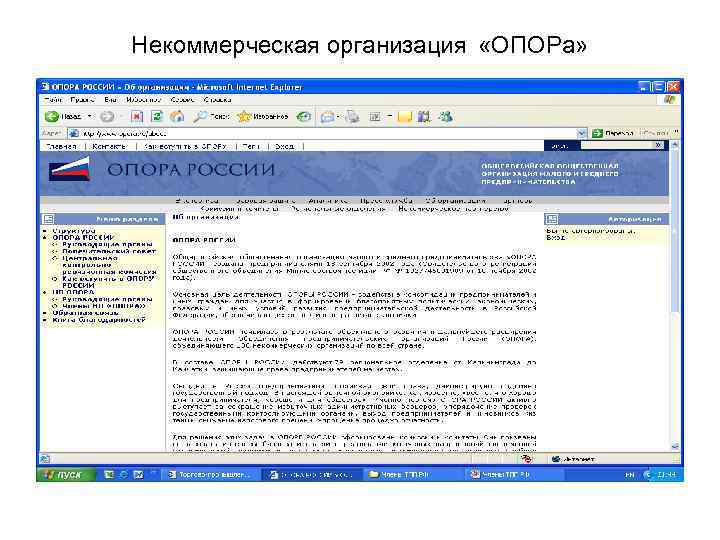Click the Вход link in Авторизация panel

556,237
